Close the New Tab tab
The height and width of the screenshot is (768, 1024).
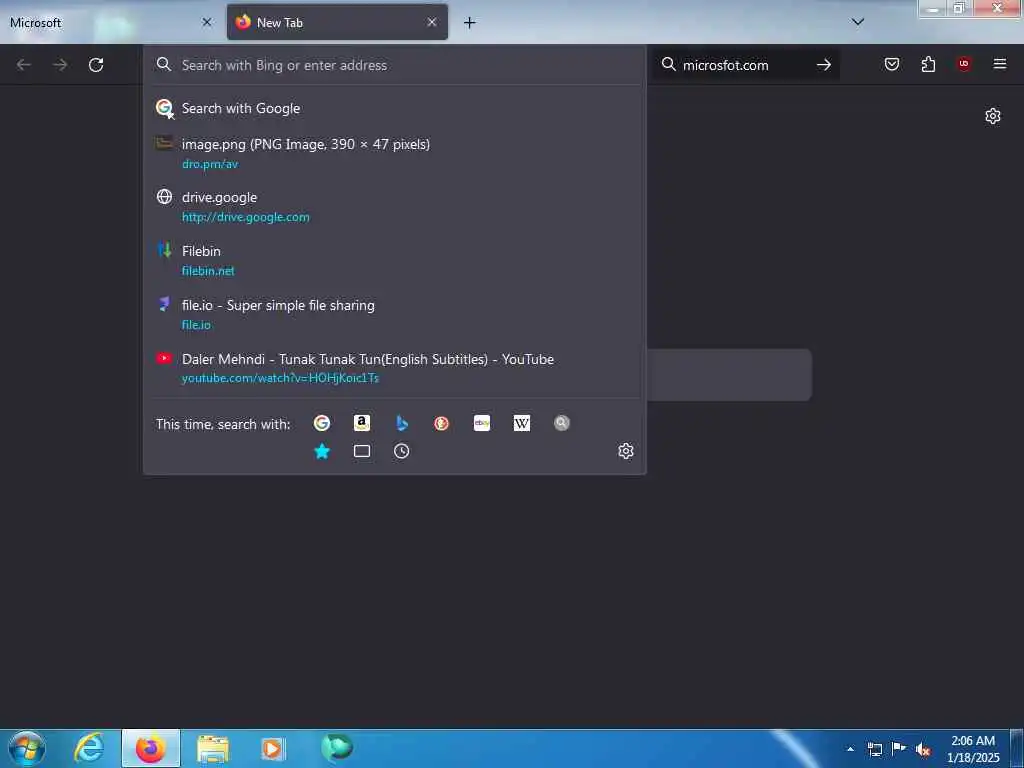432,22
